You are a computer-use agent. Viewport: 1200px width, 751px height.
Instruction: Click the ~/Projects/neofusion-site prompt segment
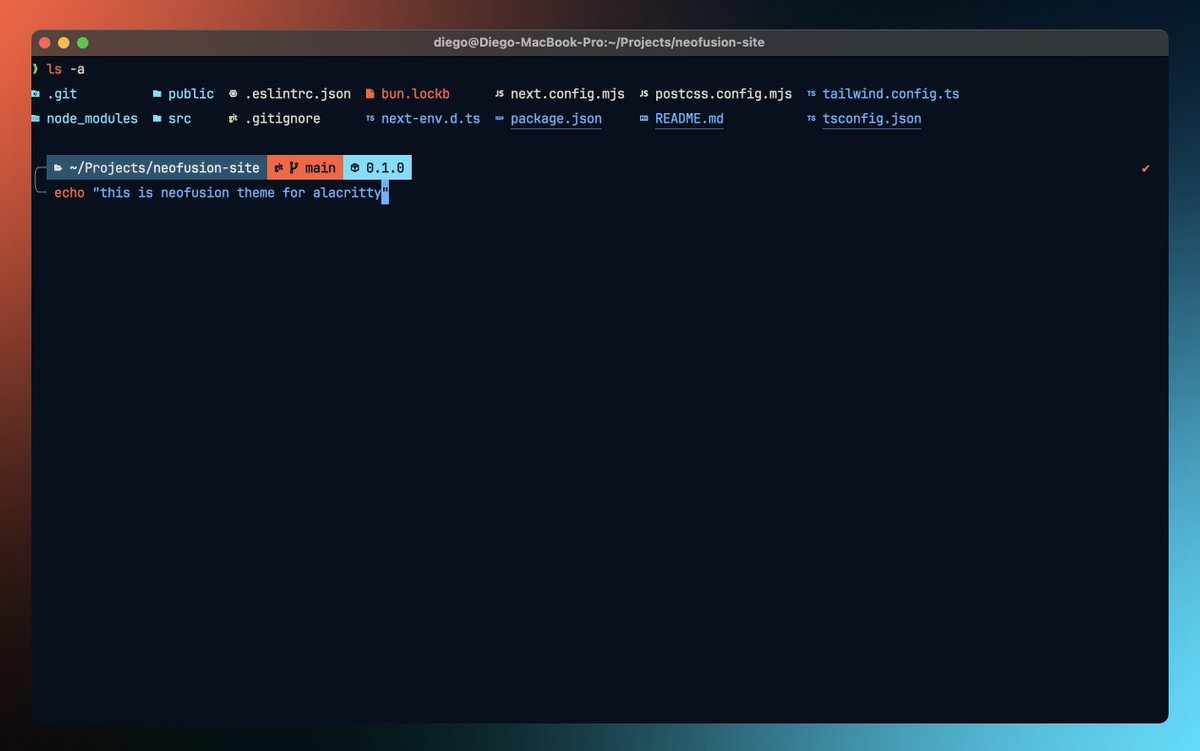[x=157, y=168]
